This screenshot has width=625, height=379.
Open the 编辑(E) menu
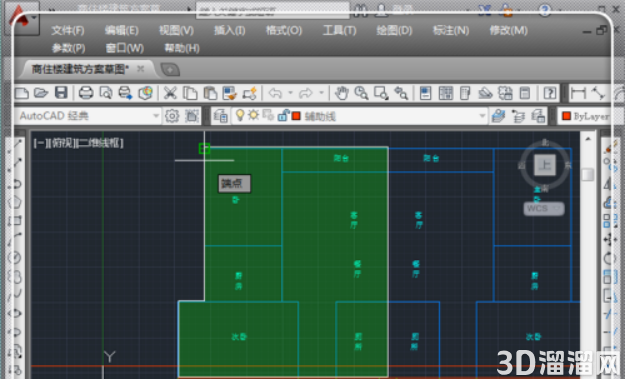[122, 30]
